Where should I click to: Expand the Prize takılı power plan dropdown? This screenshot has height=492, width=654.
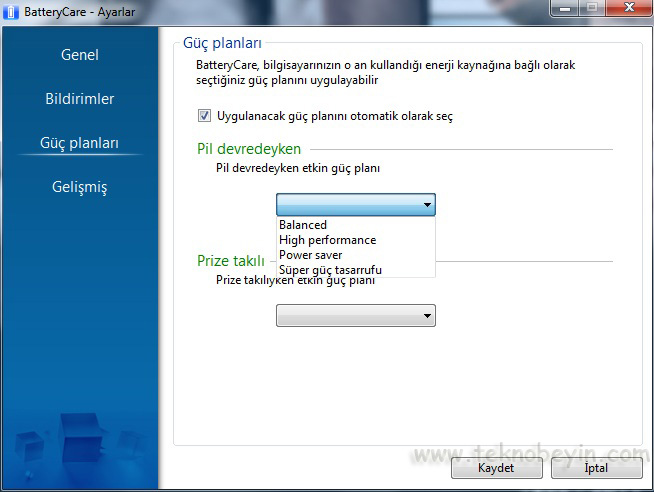click(356, 315)
